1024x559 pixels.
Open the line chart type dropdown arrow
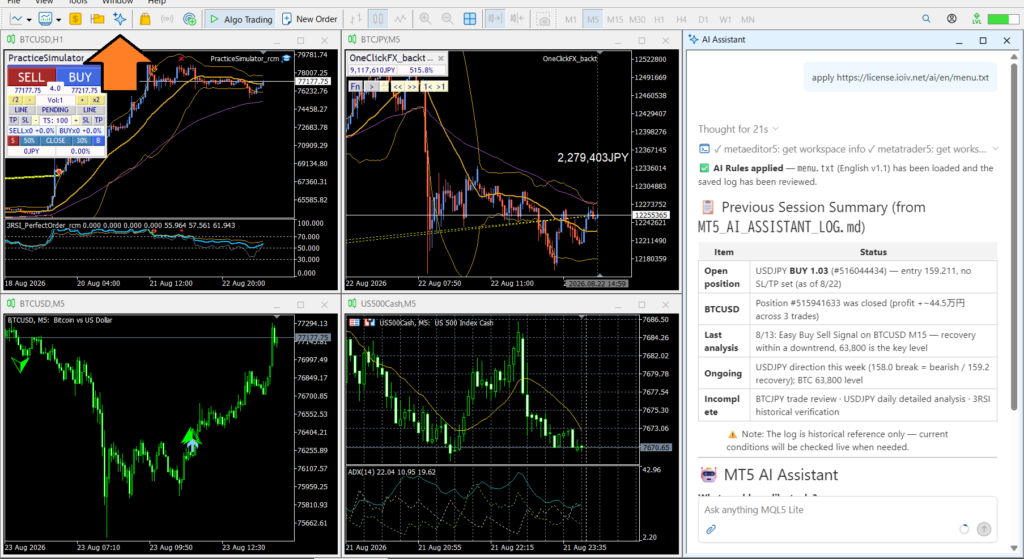pyautogui.click(x=29, y=20)
